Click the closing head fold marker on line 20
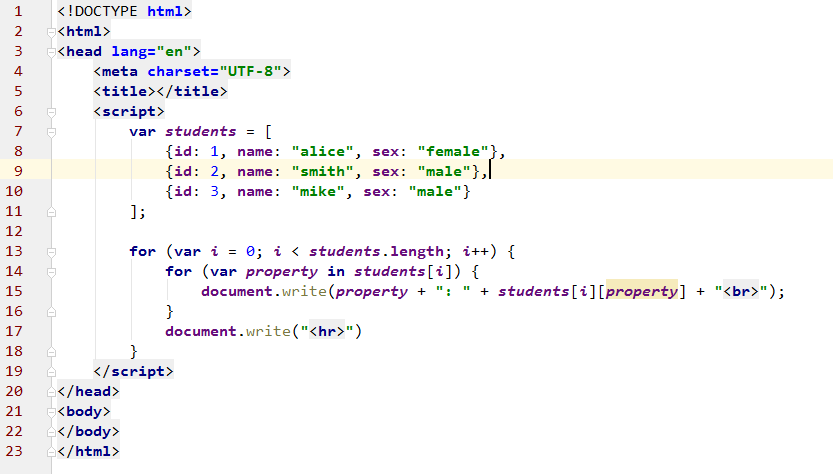Viewport: 833px width, 474px height. (51, 392)
